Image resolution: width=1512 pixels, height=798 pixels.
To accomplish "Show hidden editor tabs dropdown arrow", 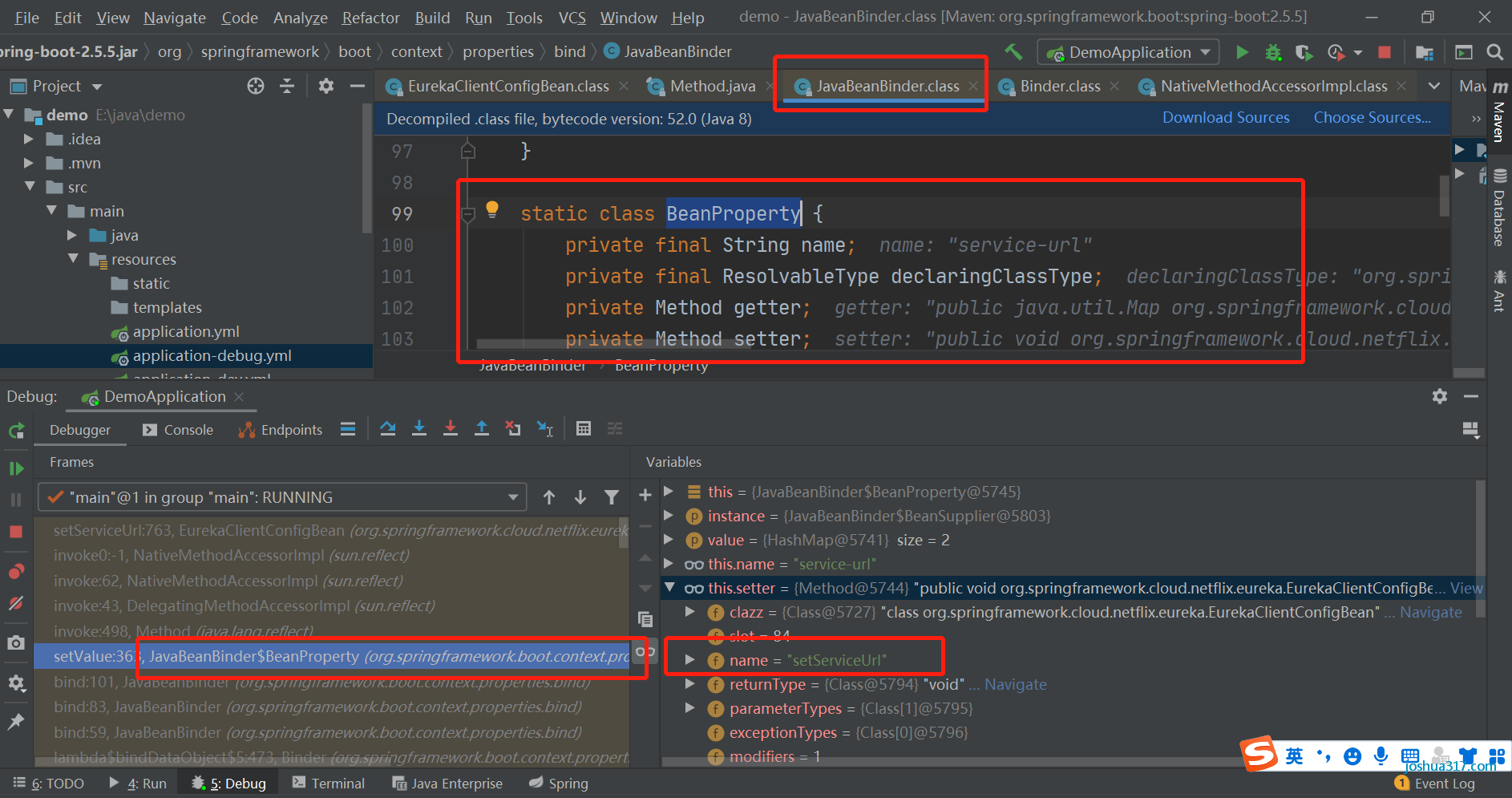I will click(1434, 86).
